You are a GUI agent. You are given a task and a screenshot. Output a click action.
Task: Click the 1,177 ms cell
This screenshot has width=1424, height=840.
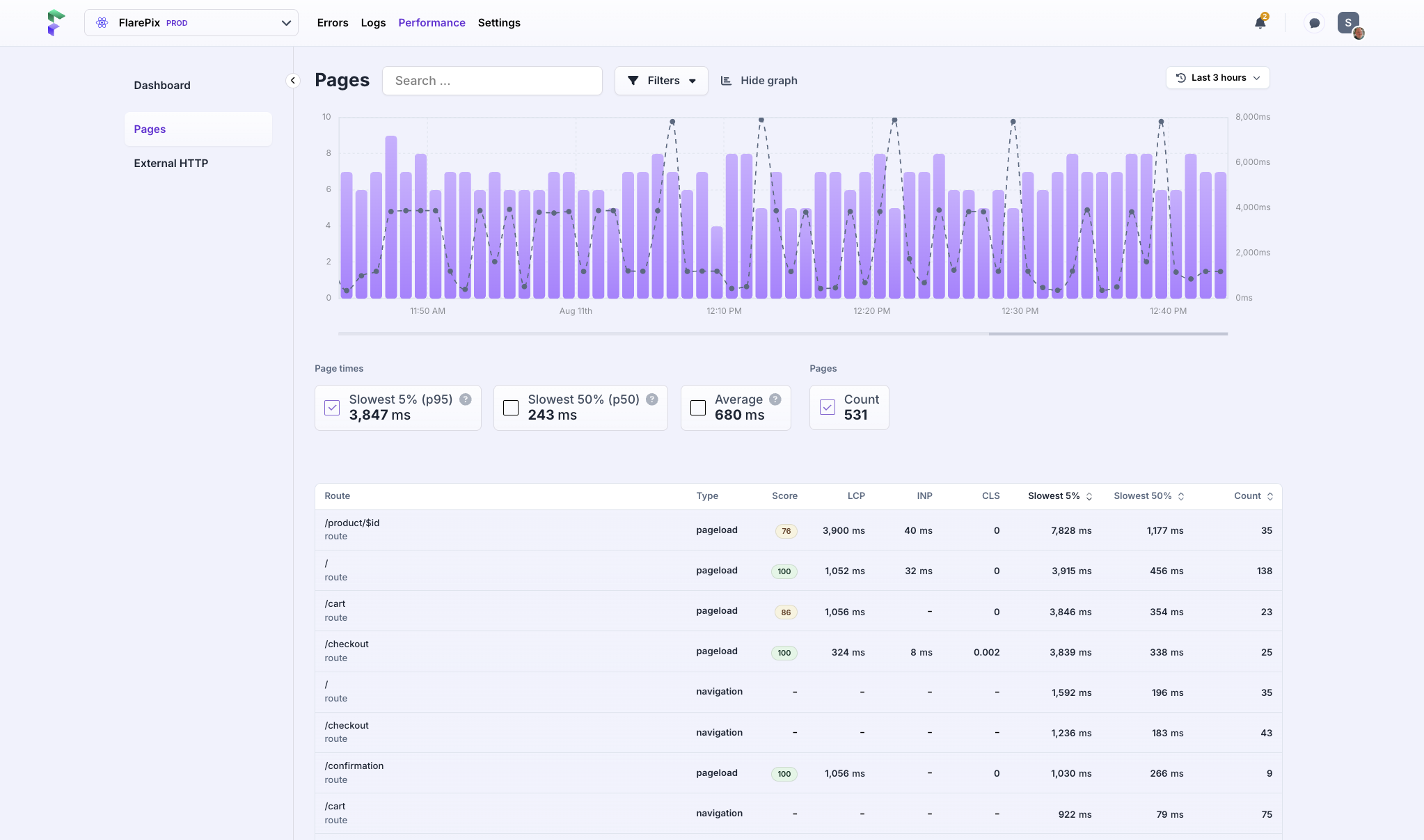pos(1165,531)
